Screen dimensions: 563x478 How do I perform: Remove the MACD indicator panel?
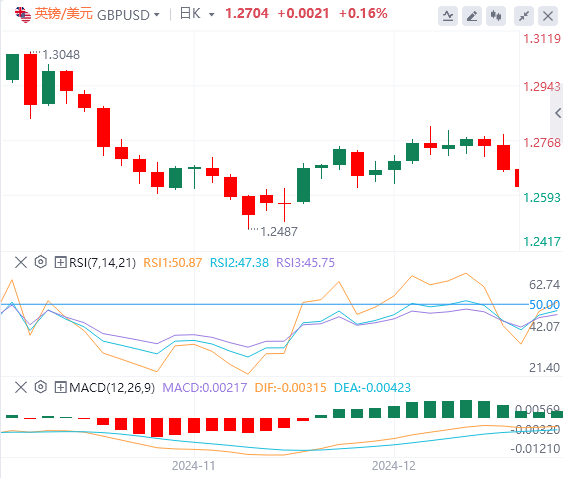(x=21, y=387)
